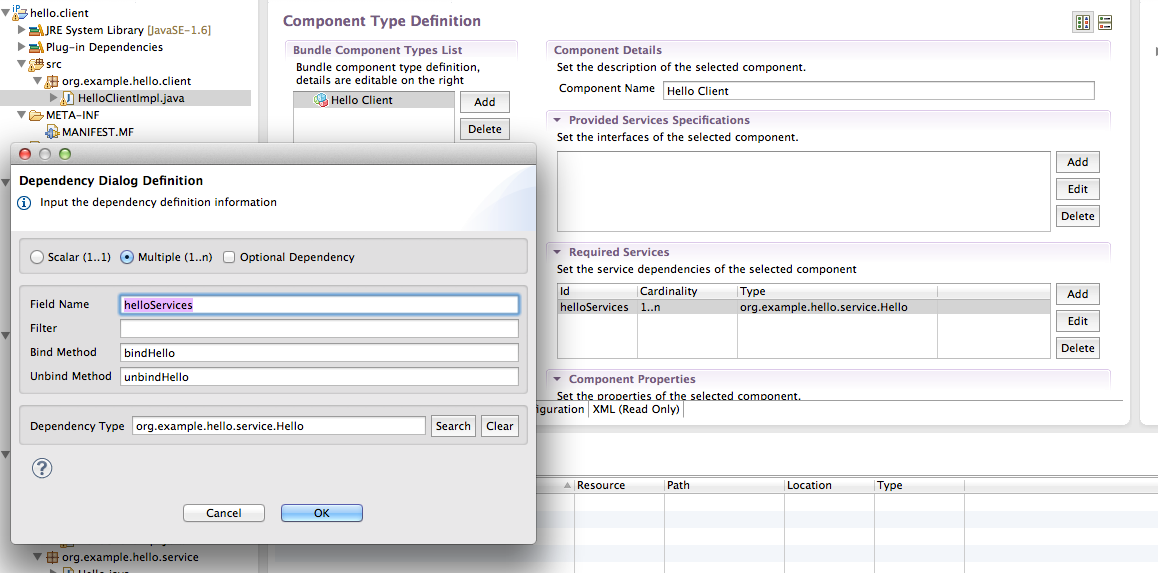Enable the Optional Dependency checkbox
The height and width of the screenshot is (573, 1158).
click(x=229, y=257)
